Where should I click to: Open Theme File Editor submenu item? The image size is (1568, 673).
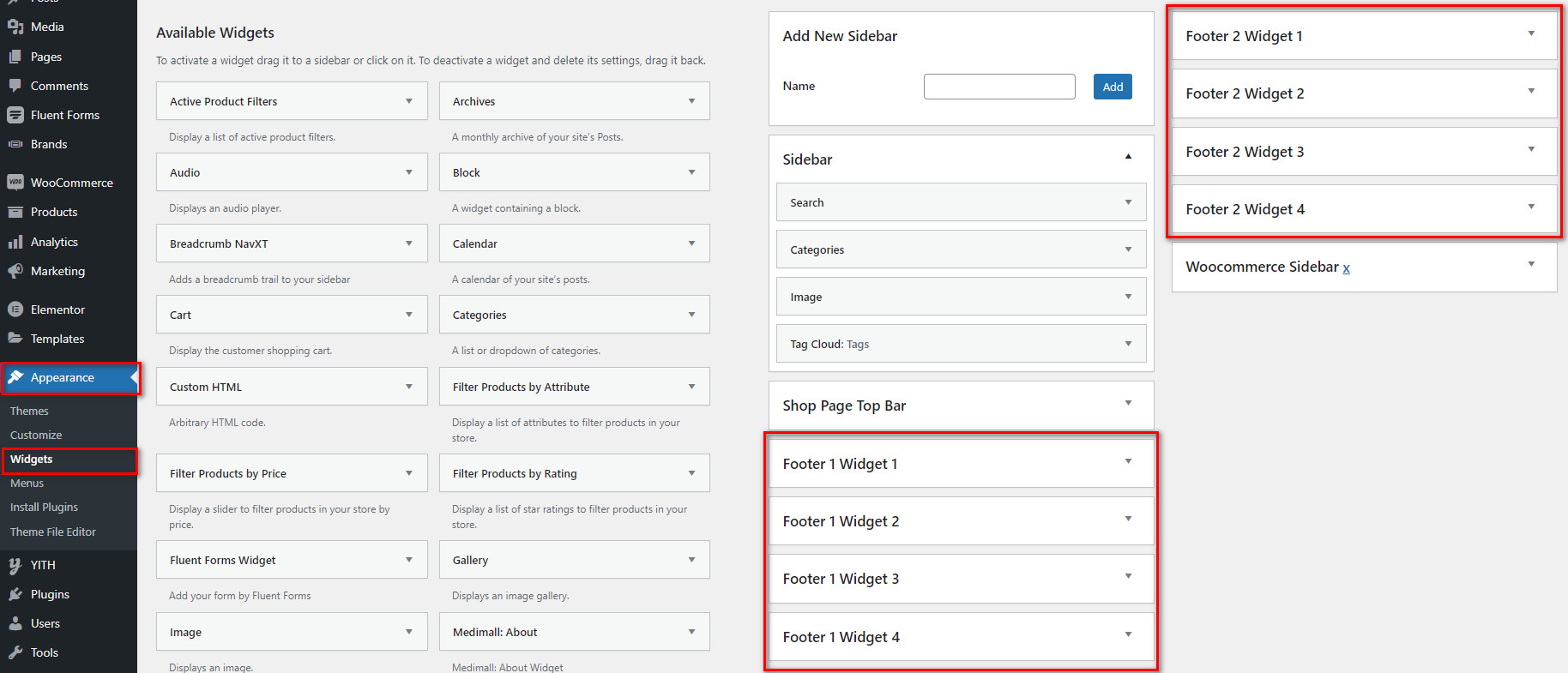pos(53,532)
